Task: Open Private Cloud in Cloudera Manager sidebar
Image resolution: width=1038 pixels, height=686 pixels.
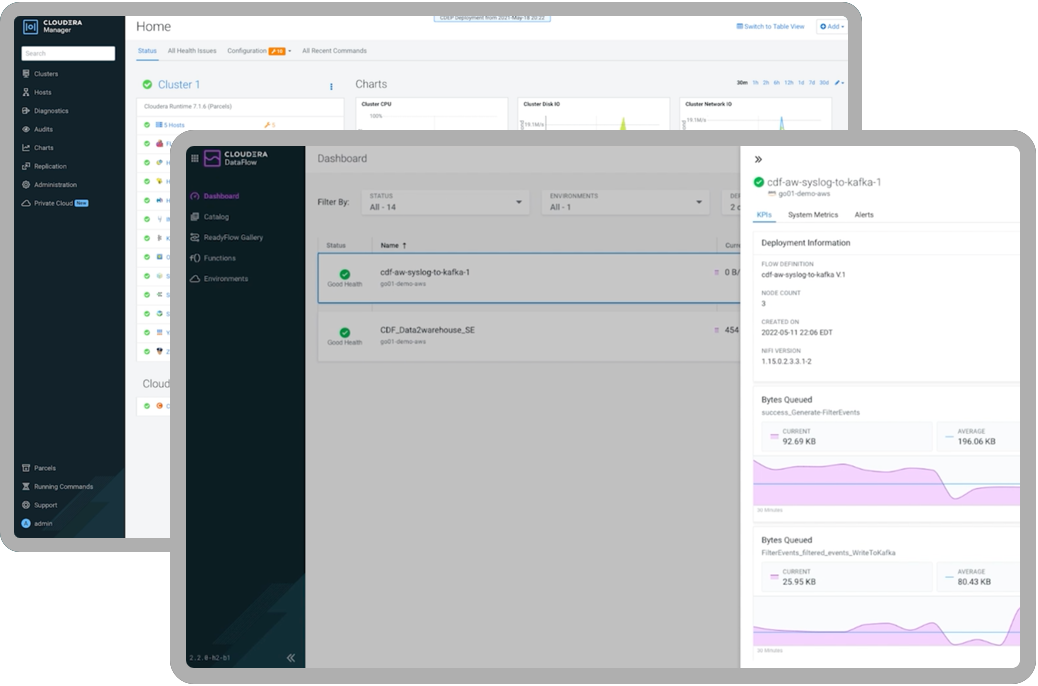Action: click(x=54, y=203)
